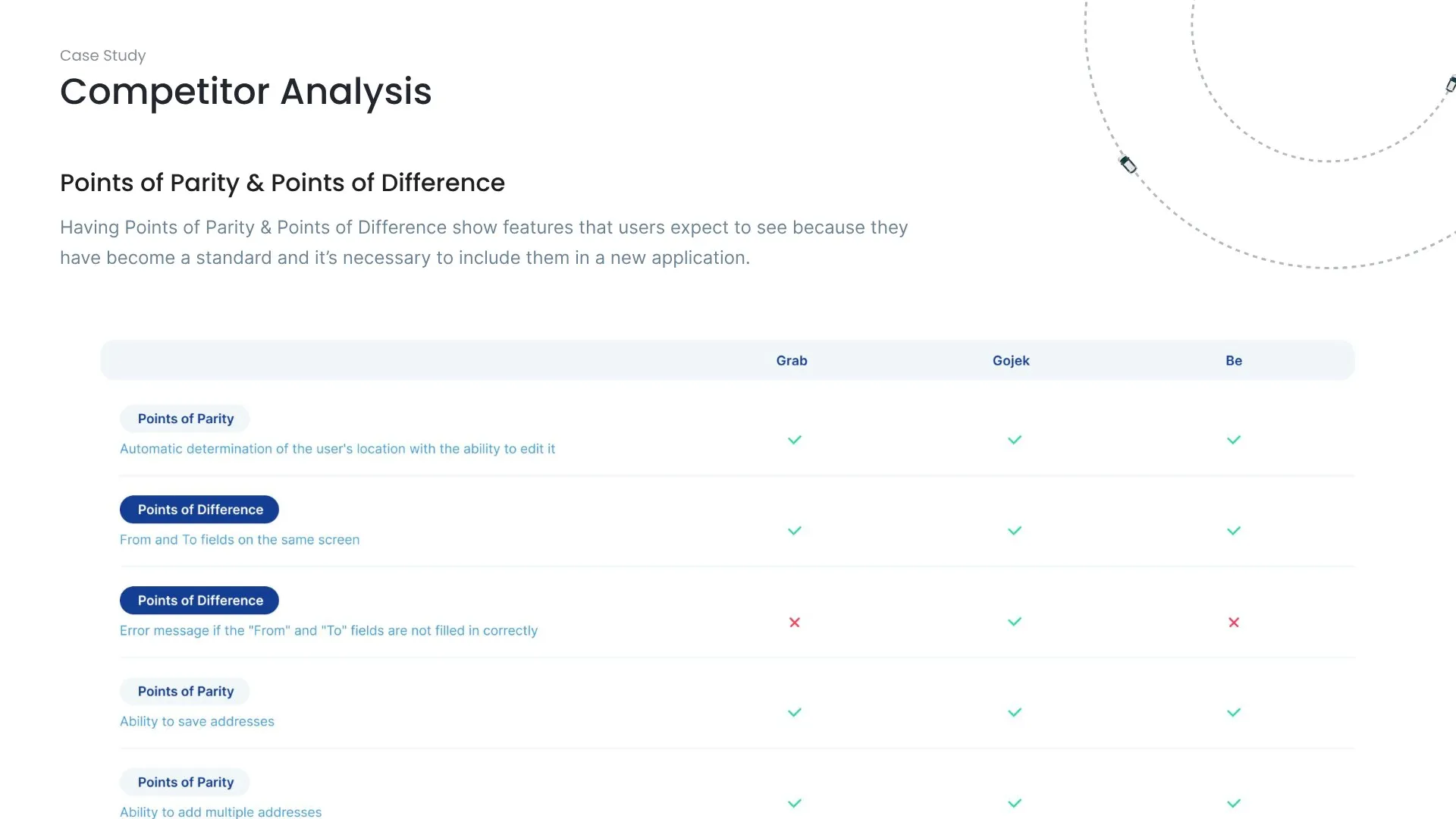Click the small car icon on dotted circle
Image resolution: width=1456 pixels, height=819 pixels.
point(1128,165)
